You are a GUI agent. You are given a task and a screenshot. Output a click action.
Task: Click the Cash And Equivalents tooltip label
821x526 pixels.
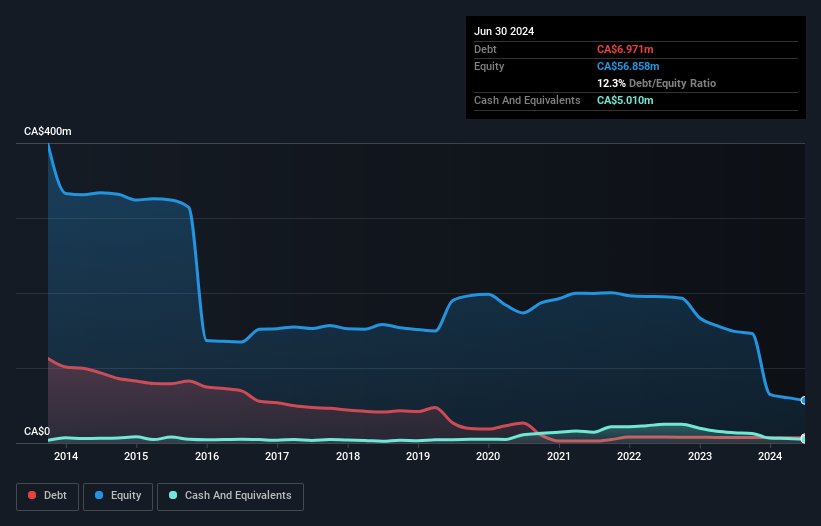pyautogui.click(x=527, y=100)
